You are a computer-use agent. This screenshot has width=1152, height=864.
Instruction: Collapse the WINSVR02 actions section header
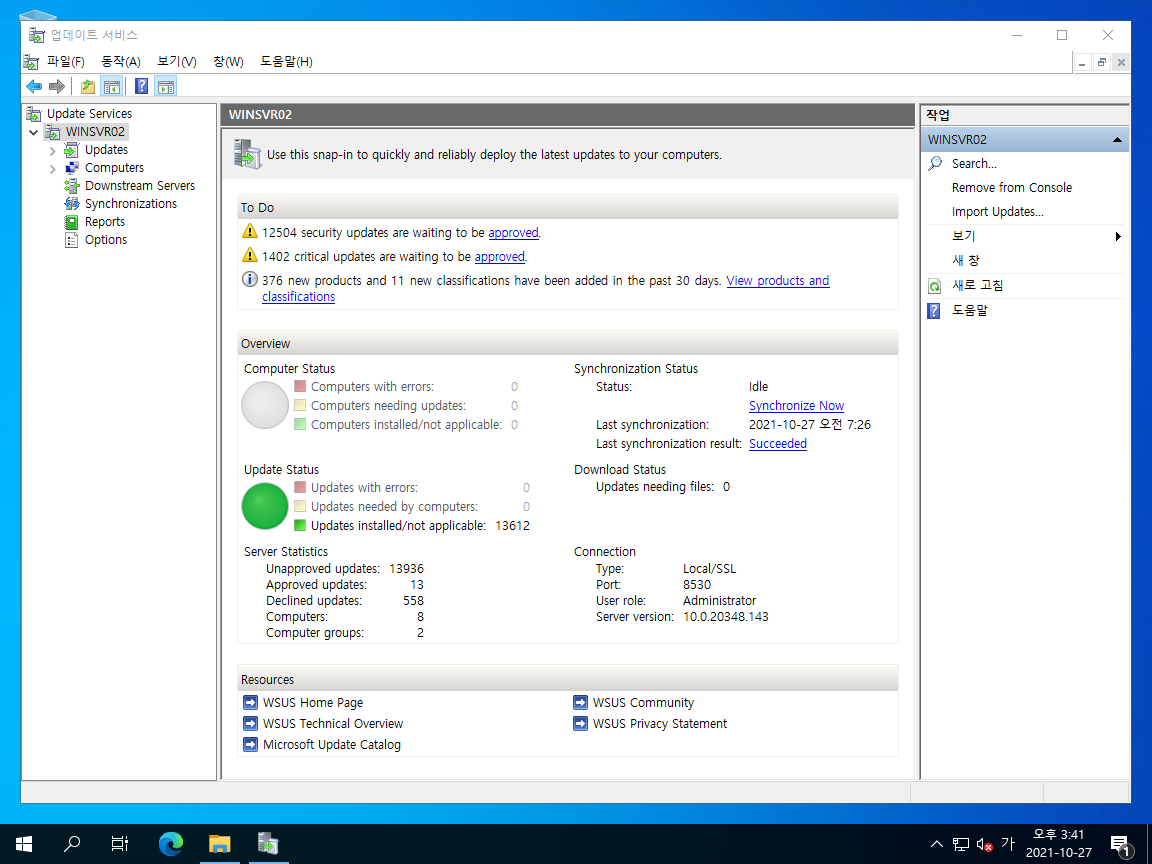1117,140
